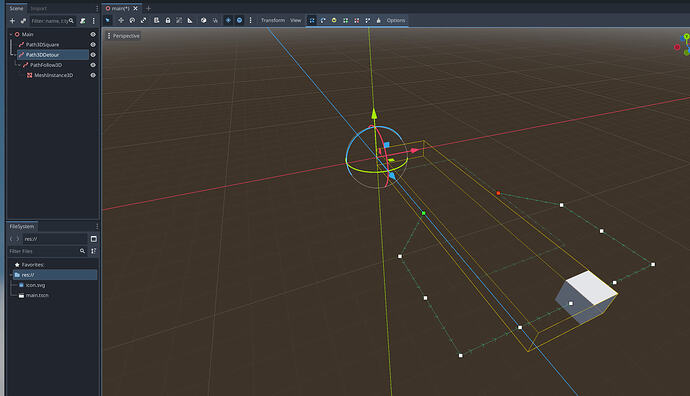The width and height of the screenshot is (690, 396).
Task: Hide the MeshInstance3D node
Action: pyautogui.click(x=93, y=75)
